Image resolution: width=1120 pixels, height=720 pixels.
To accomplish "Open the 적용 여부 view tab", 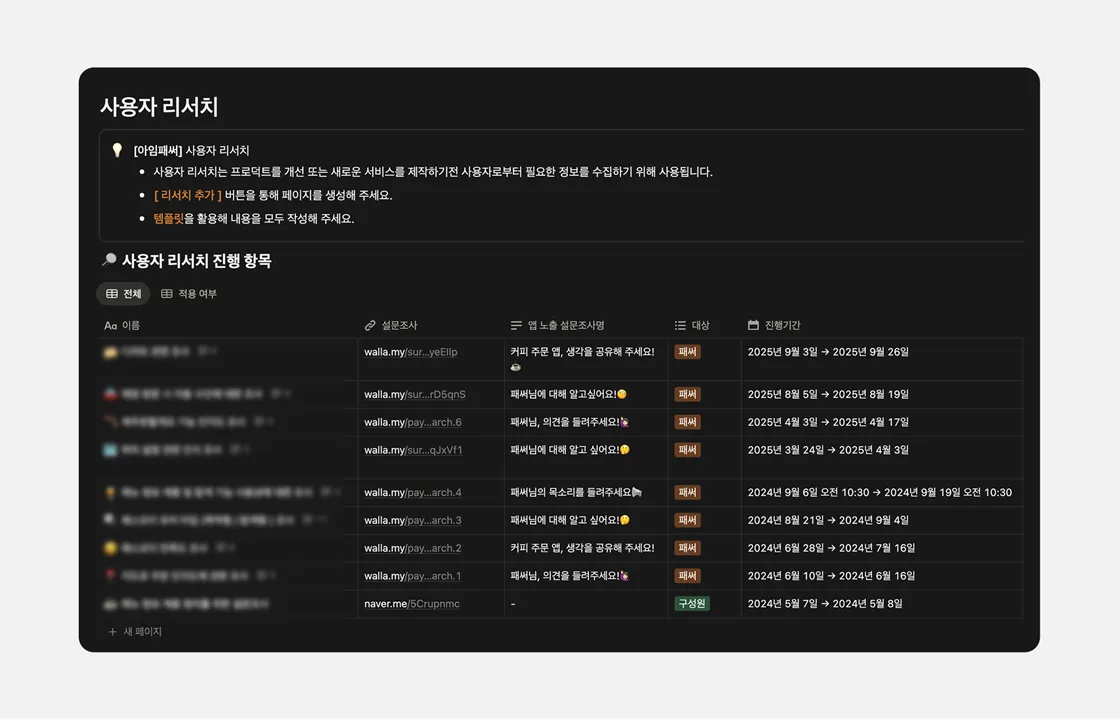I will point(188,294).
